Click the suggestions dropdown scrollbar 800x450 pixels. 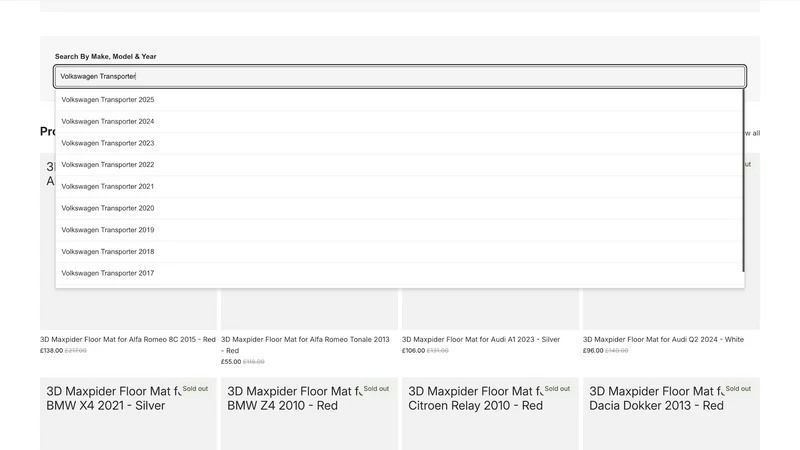(743, 181)
